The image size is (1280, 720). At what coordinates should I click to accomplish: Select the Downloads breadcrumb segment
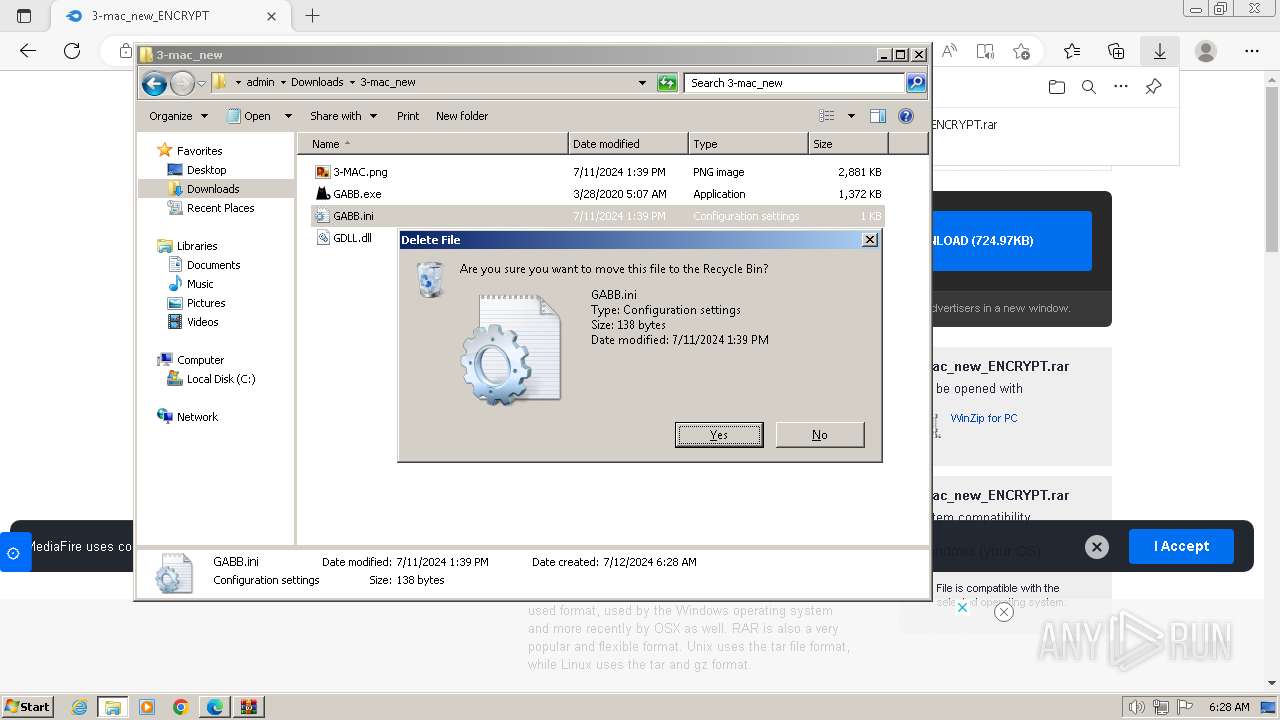coord(317,83)
